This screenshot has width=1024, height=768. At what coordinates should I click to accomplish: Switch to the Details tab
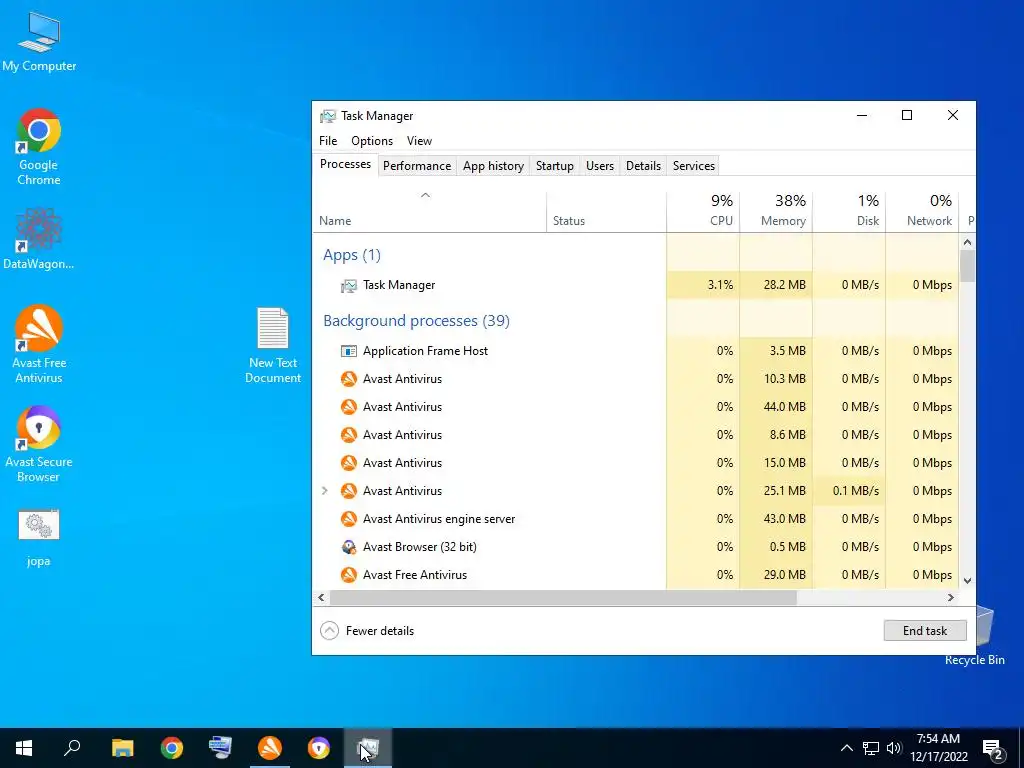[643, 166]
